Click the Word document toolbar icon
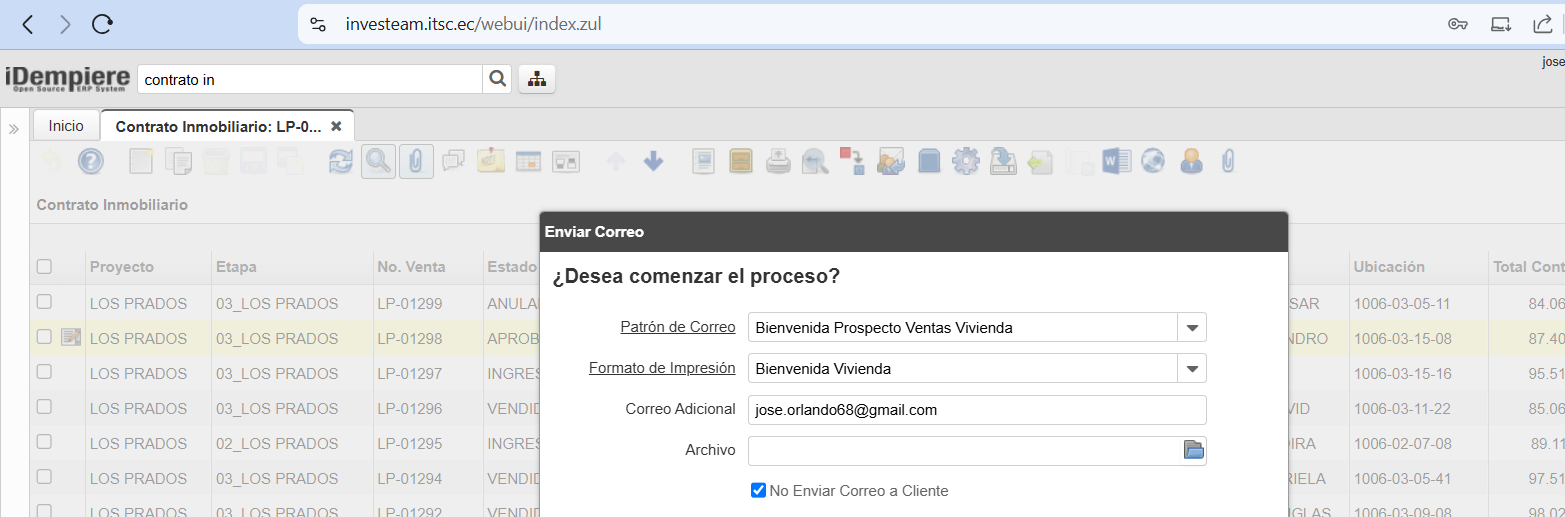 (x=1116, y=161)
